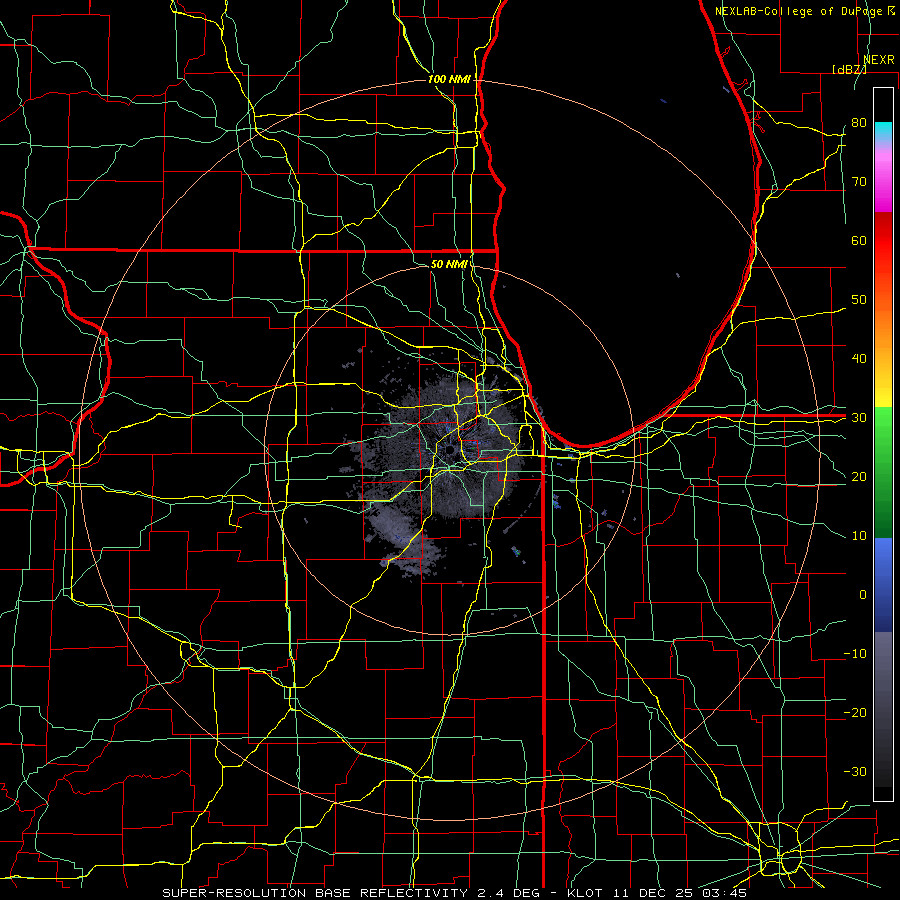Viewport: 900px width, 900px height.
Task: Select the -30 value on the dBZ scale
Action: click(x=855, y=771)
